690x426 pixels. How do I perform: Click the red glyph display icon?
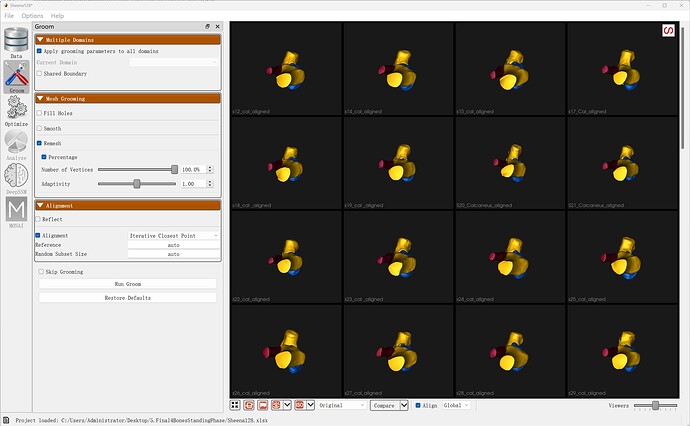pyautogui.click(x=276, y=405)
